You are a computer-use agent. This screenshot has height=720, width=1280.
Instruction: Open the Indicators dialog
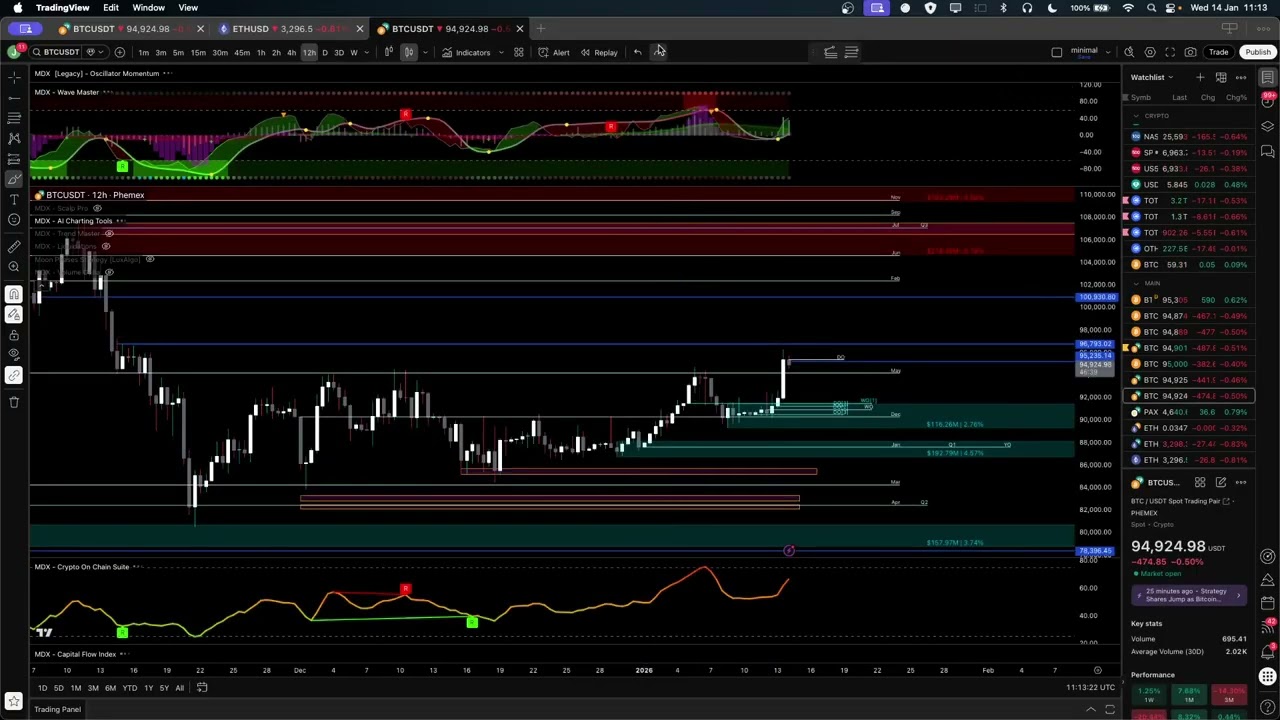467,52
